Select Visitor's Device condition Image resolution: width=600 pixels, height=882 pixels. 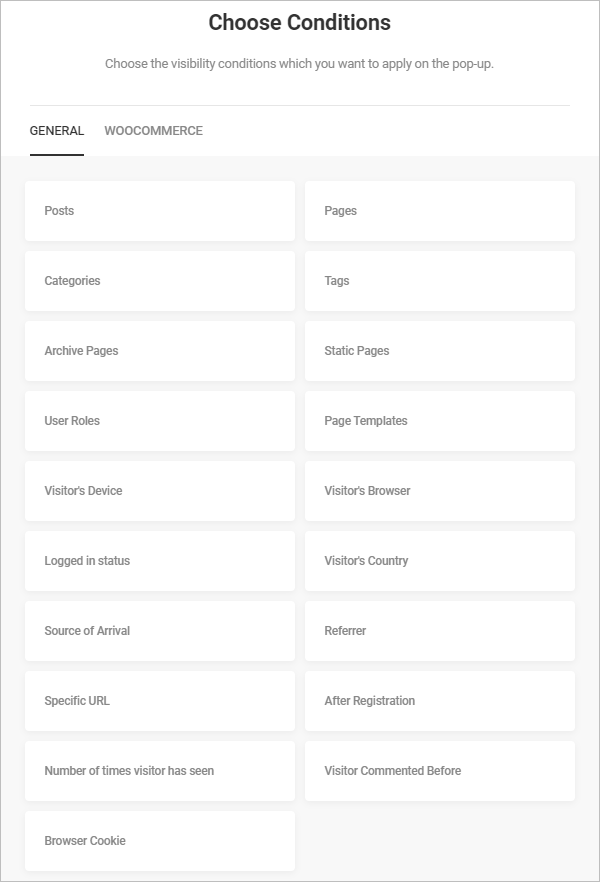[x=160, y=491]
